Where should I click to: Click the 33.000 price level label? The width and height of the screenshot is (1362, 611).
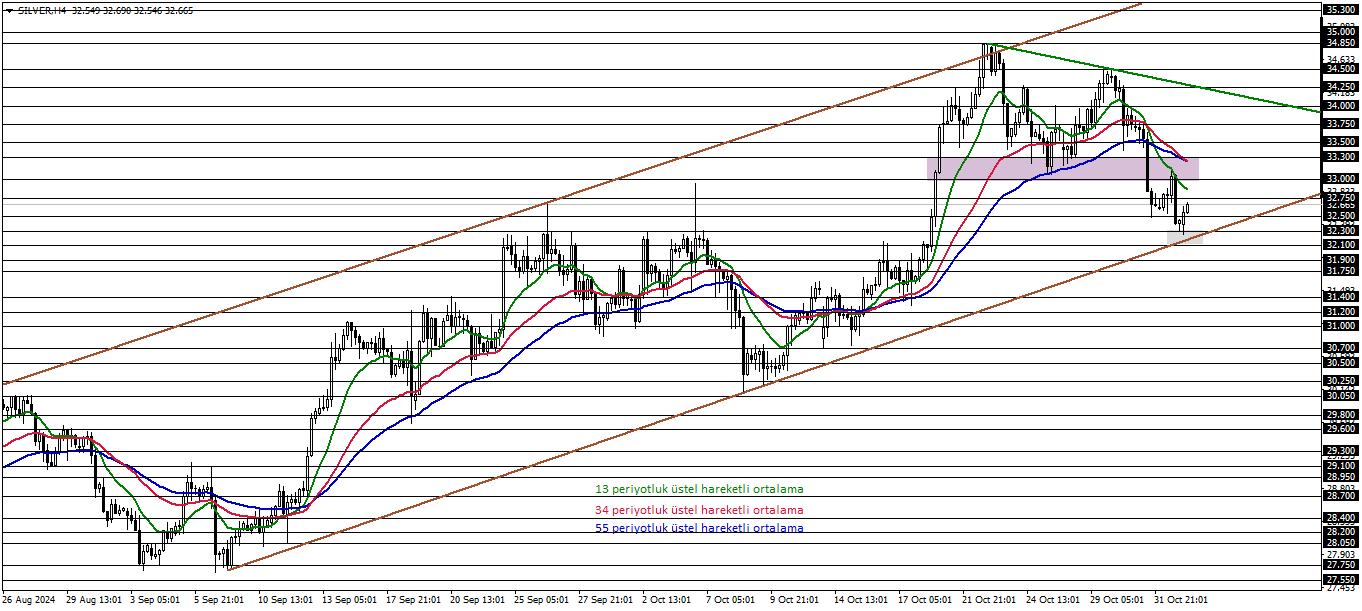pos(1340,179)
